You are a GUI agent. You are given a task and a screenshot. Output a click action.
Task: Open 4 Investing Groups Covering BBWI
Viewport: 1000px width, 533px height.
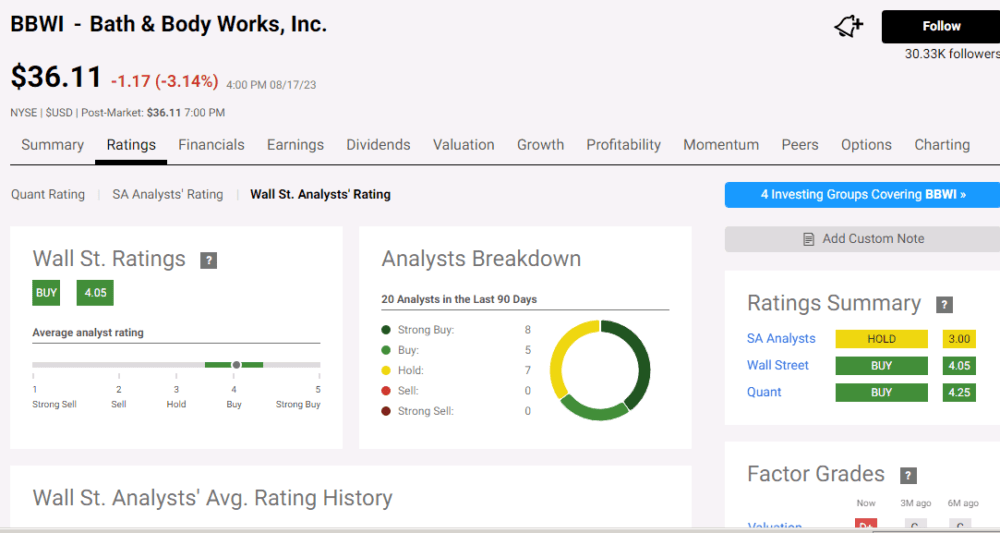pos(862,194)
